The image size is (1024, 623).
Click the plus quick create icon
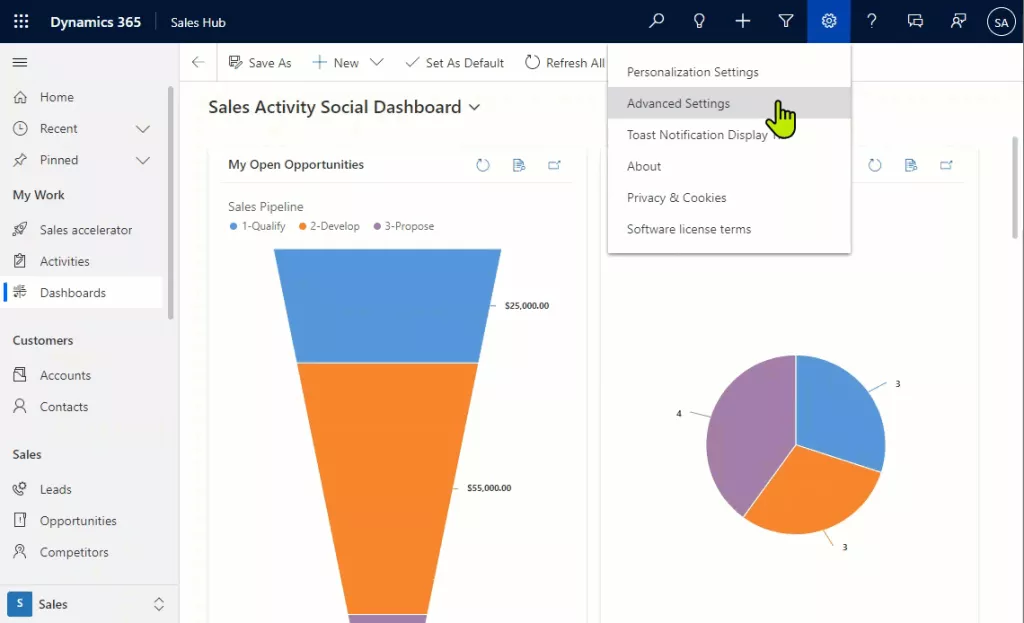point(742,21)
